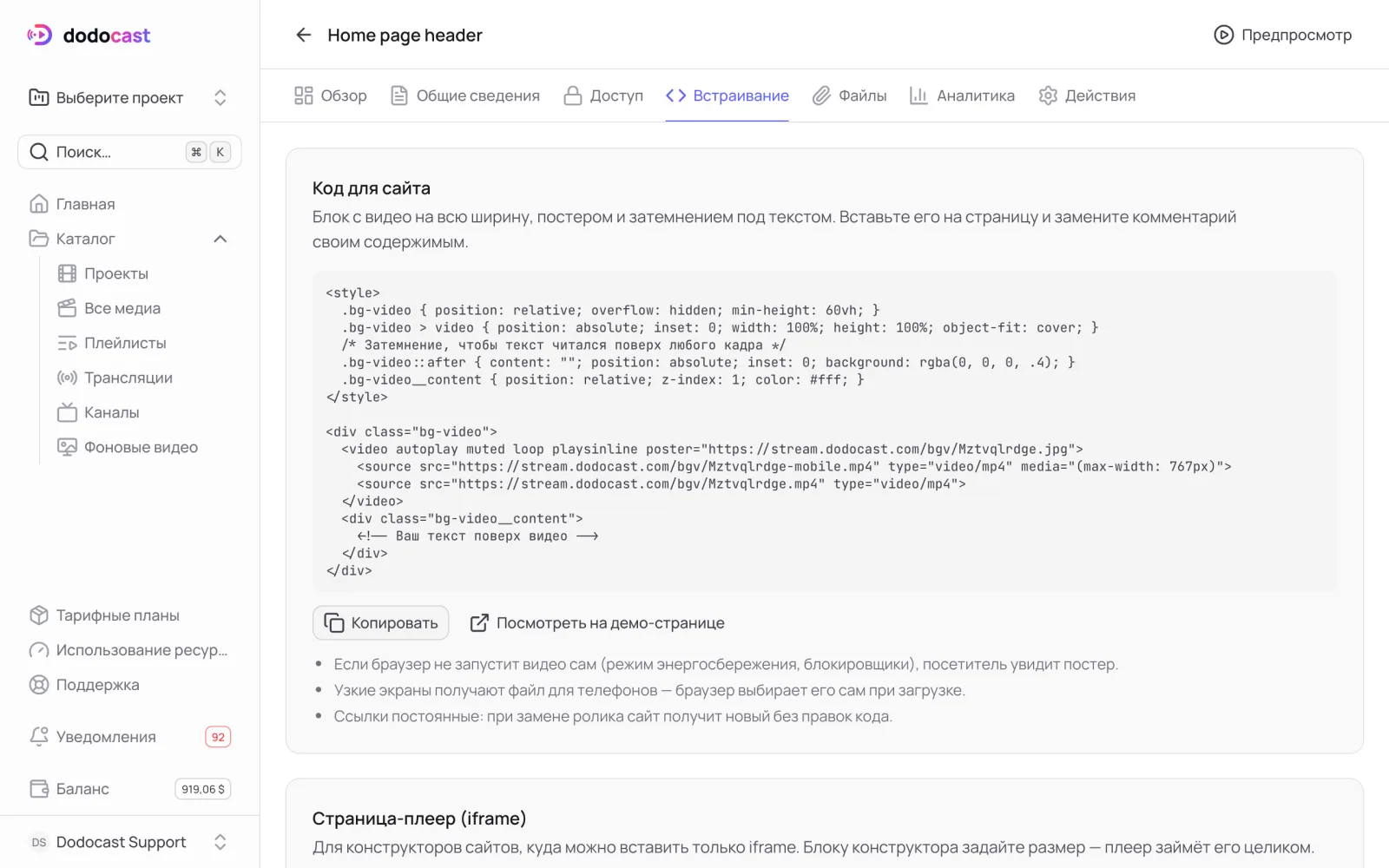Viewport: 1389px width, 868px height.
Task: Click the Фоновые видео icon
Action: coord(67,447)
